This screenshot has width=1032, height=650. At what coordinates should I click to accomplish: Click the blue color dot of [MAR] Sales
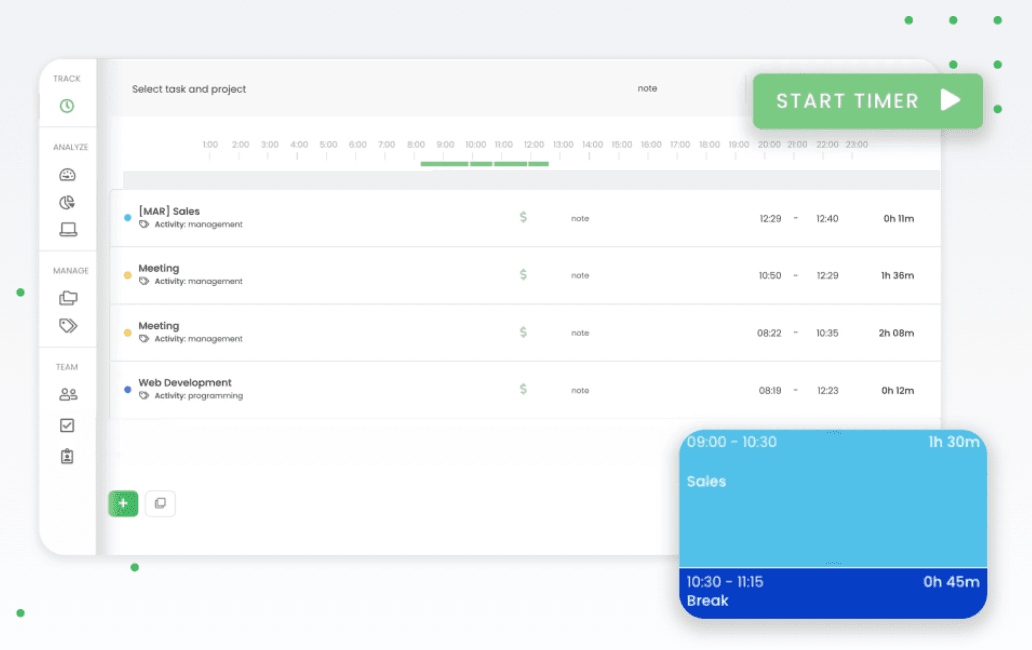(128, 218)
